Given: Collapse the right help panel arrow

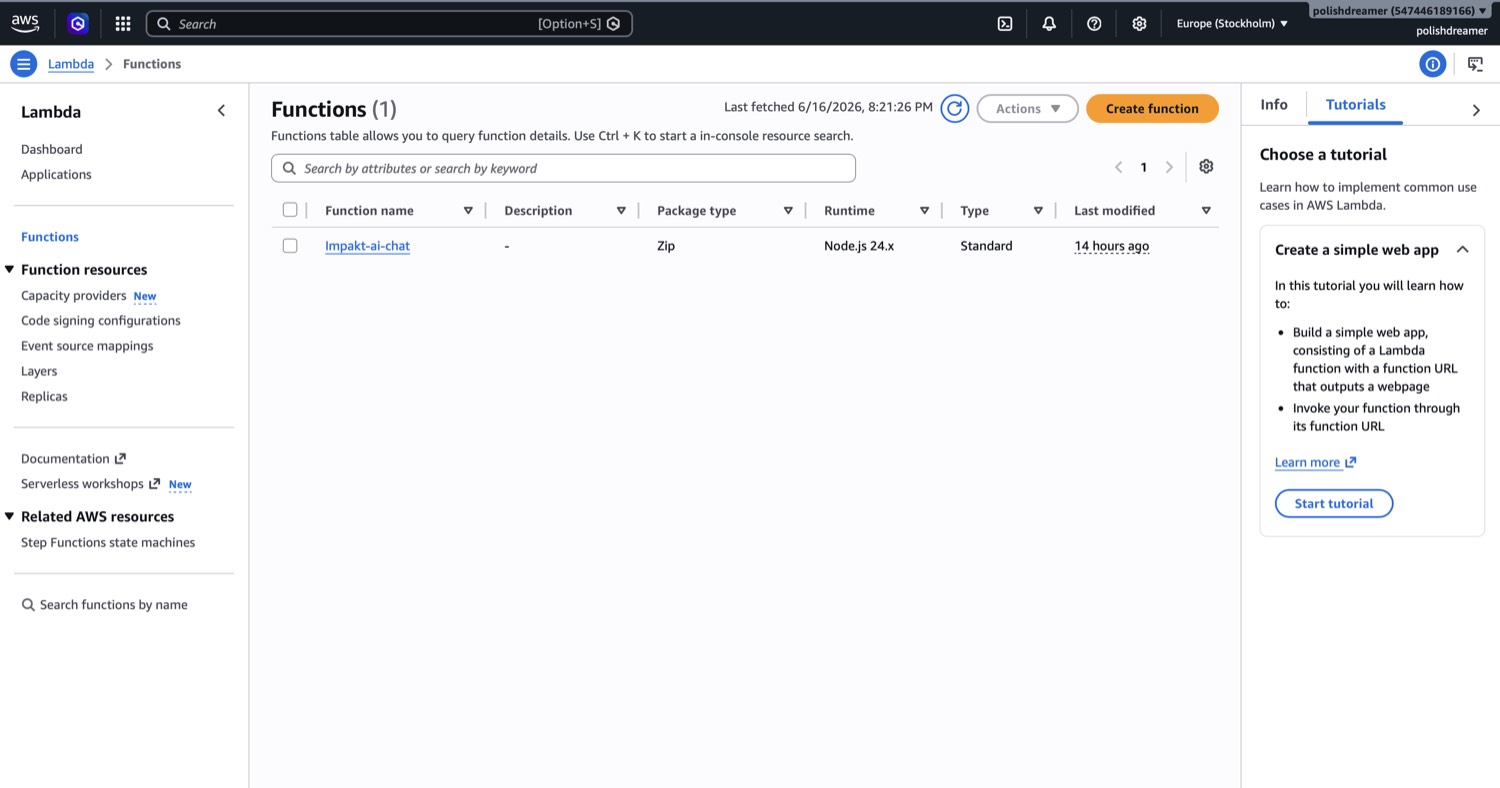Looking at the screenshot, I should (x=1476, y=110).
